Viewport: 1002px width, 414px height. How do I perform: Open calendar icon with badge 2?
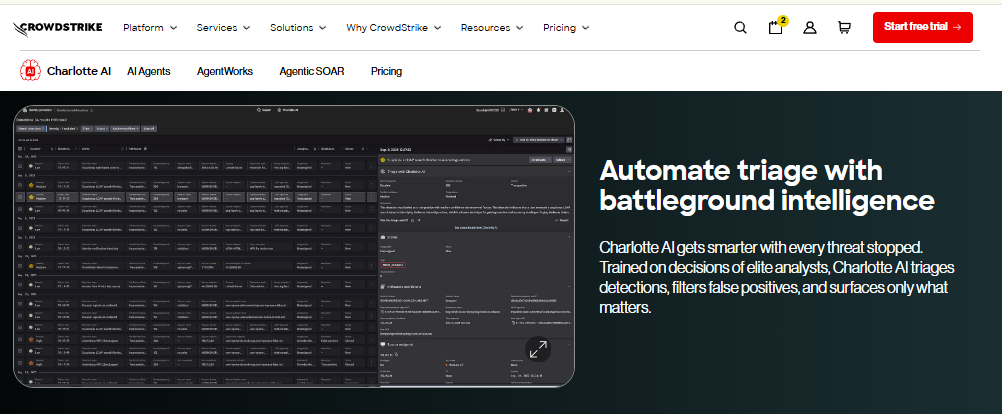(x=776, y=26)
